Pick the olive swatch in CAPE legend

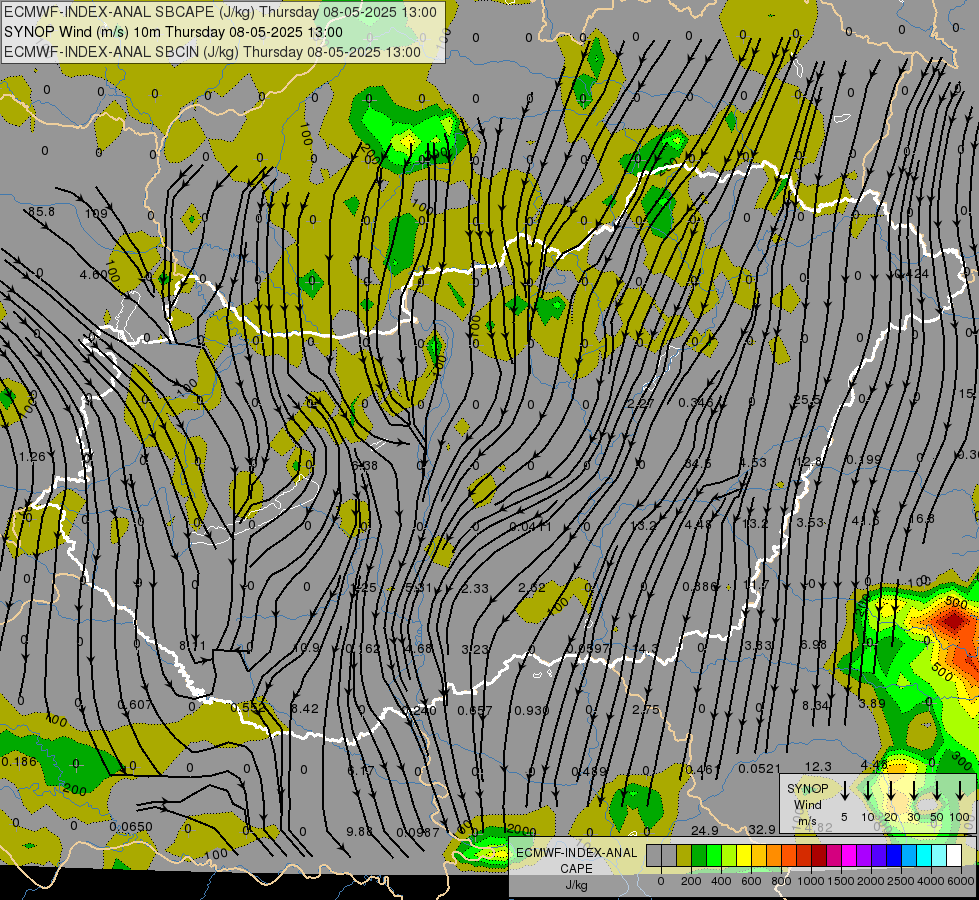(684, 856)
